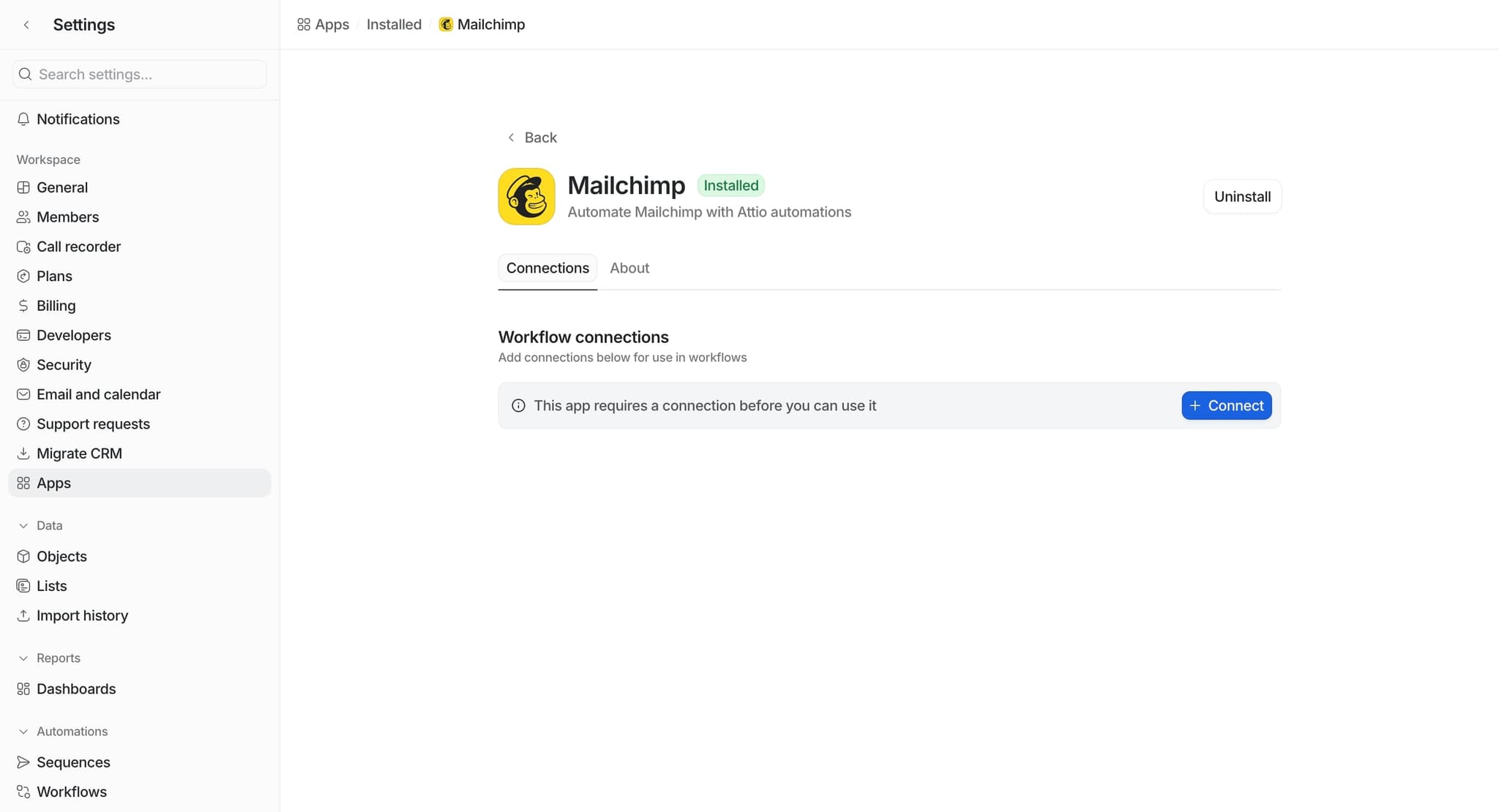
Task: Click the Sequences send icon
Action: (23, 762)
